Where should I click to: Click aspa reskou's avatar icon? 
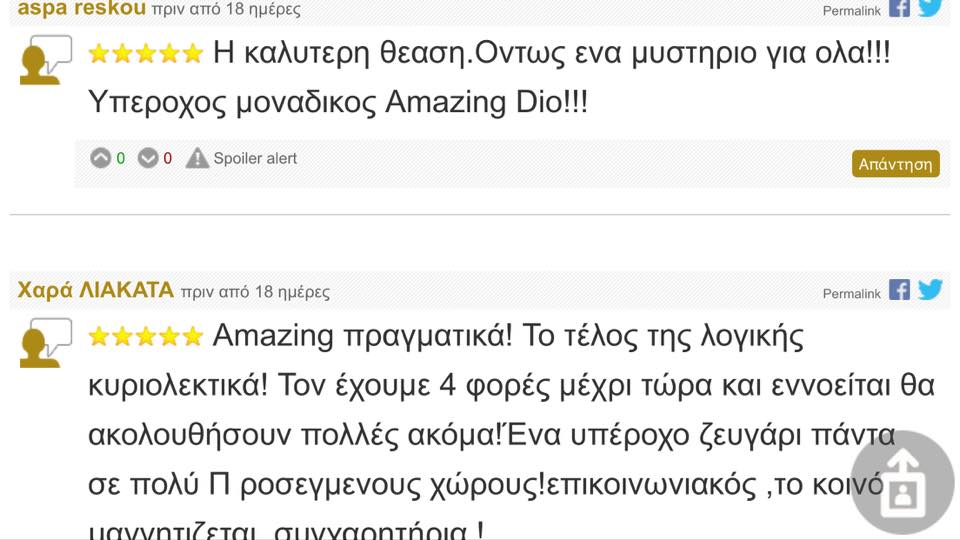(x=46, y=60)
